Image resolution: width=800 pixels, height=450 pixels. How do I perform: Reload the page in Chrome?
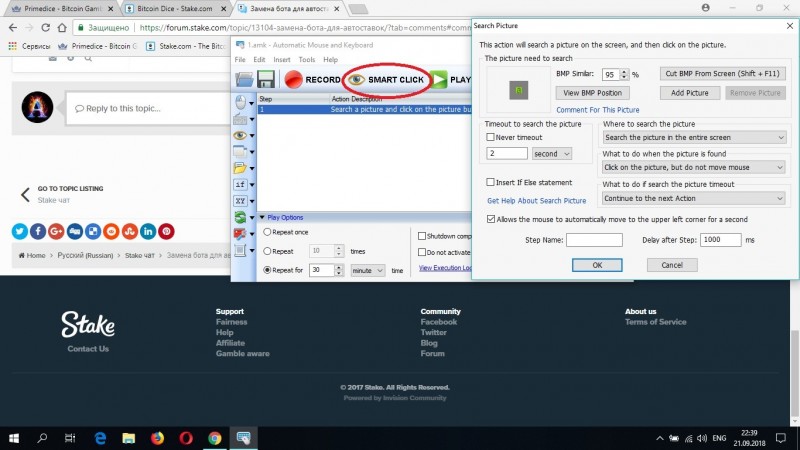point(45,28)
